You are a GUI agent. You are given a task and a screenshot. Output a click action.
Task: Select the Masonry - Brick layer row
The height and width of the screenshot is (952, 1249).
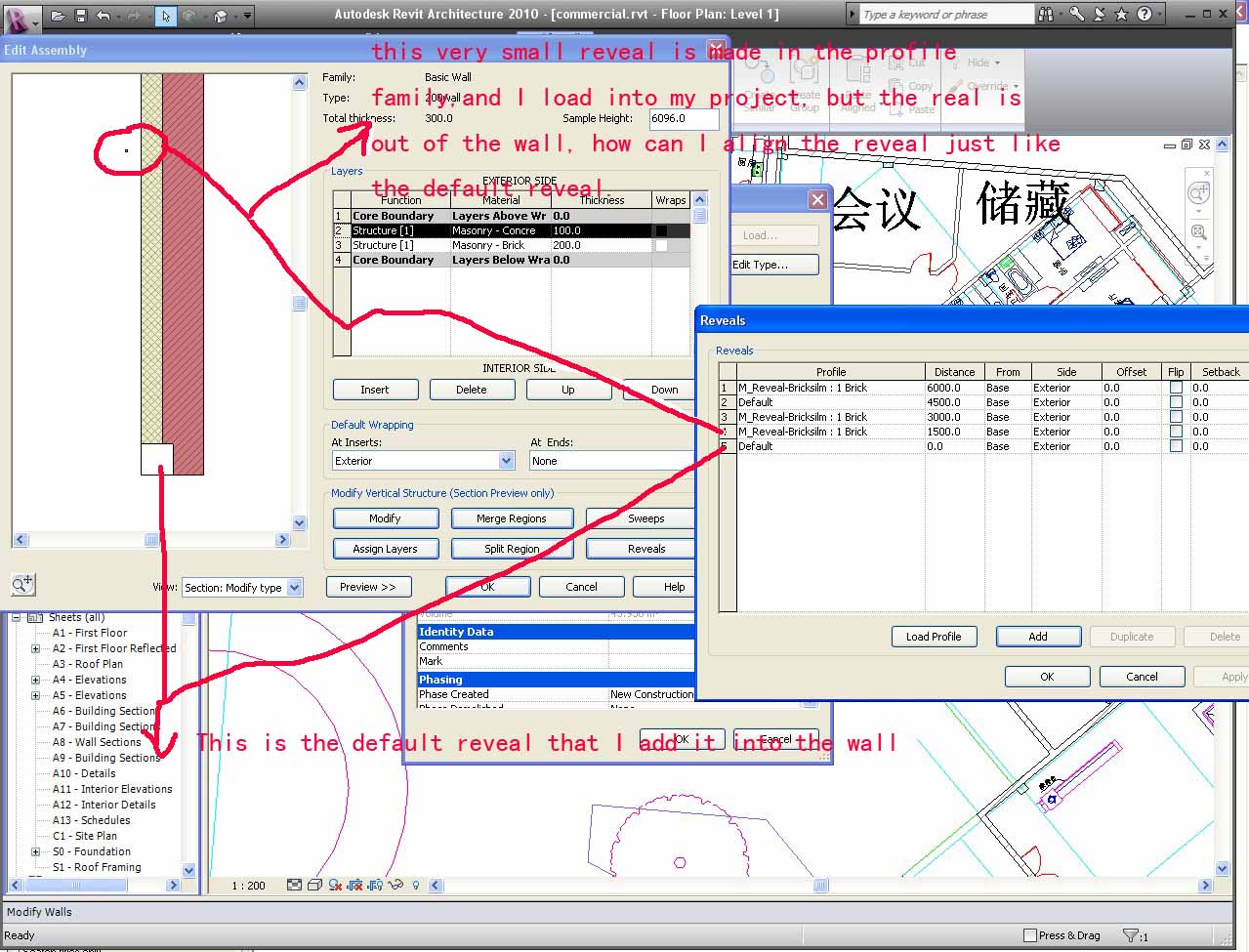pyautogui.click(x=512, y=245)
